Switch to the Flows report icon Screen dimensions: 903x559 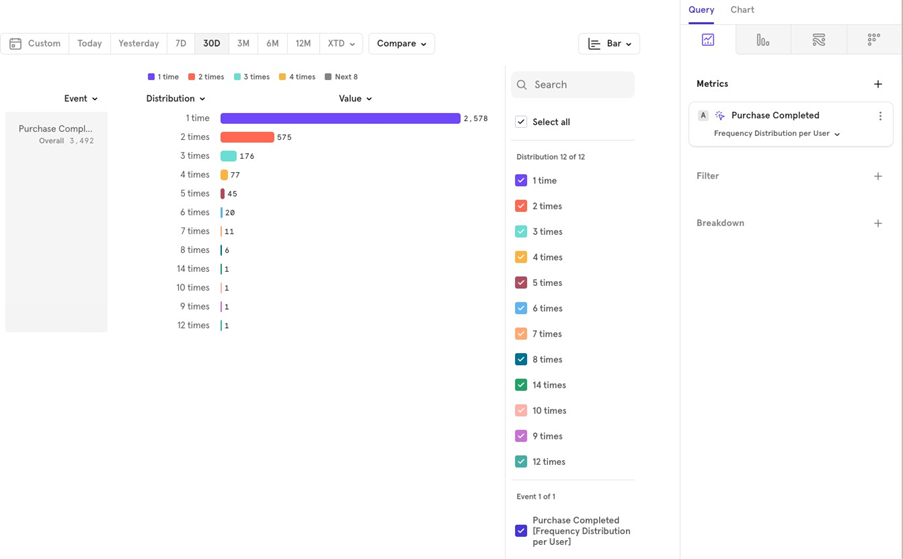point(818,40)
